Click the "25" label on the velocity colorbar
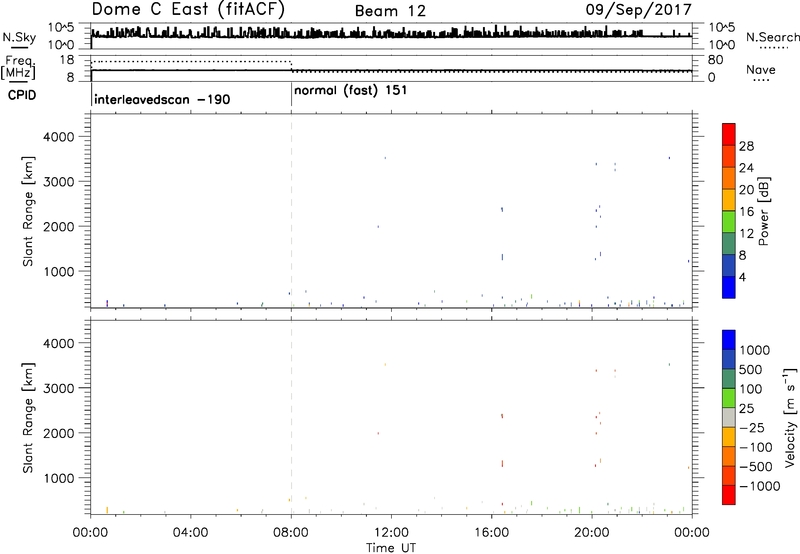Screen dimensions: 800x554 tap(746, 409)
